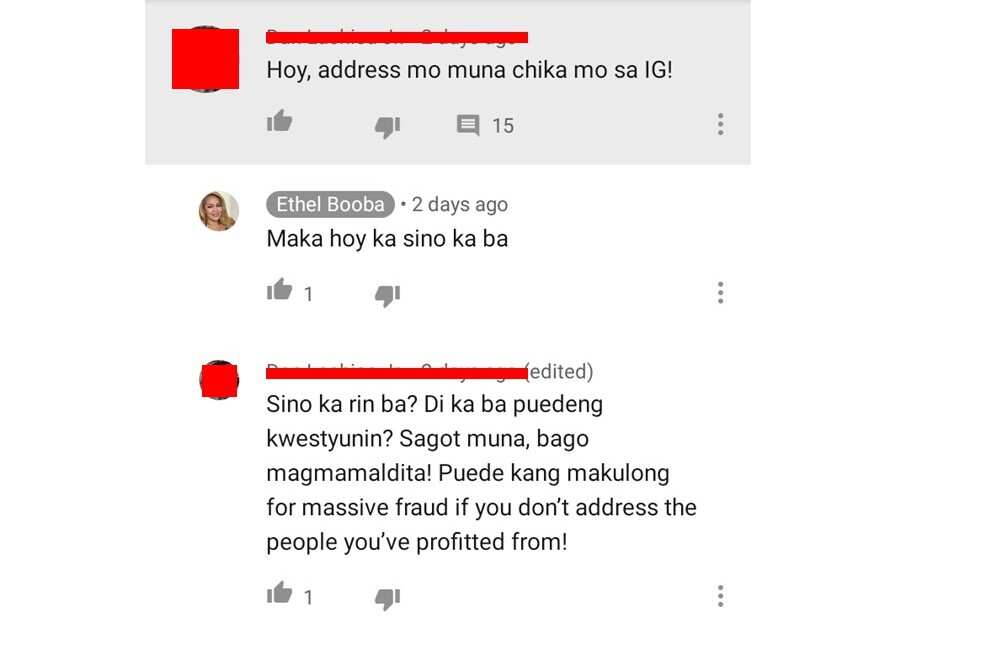Click the redacted avatar on the last reply
Image resolution: width=997 pixels, height=652 pixels.
click(219, 380)
